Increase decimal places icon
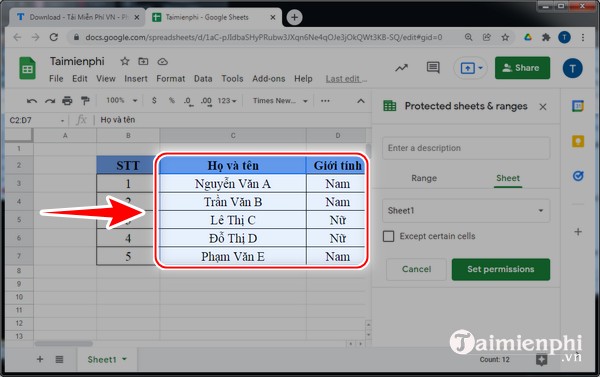Screen dimensions: 600x377 (x=206, y=101)
